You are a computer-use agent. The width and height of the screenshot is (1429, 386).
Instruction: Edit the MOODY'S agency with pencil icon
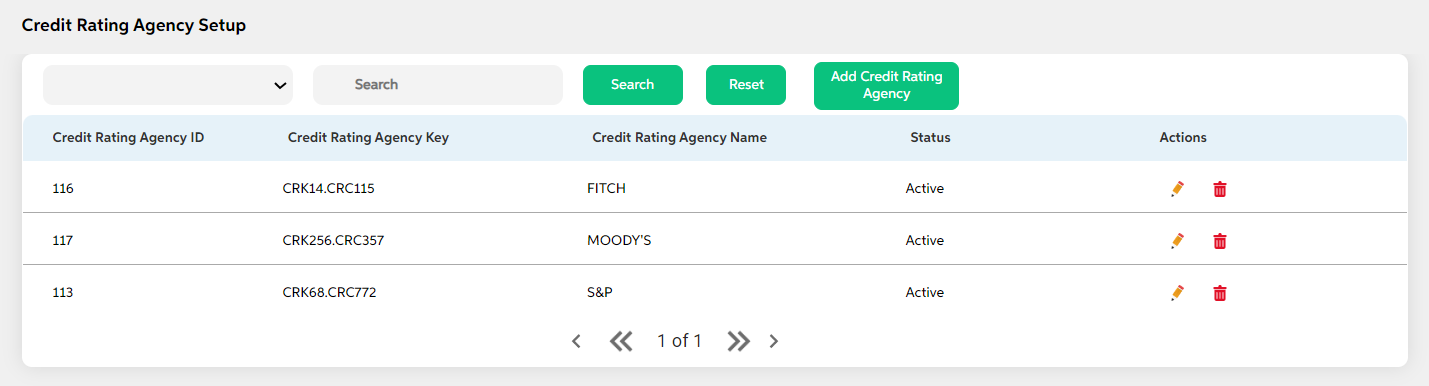tap(1177, 241)
